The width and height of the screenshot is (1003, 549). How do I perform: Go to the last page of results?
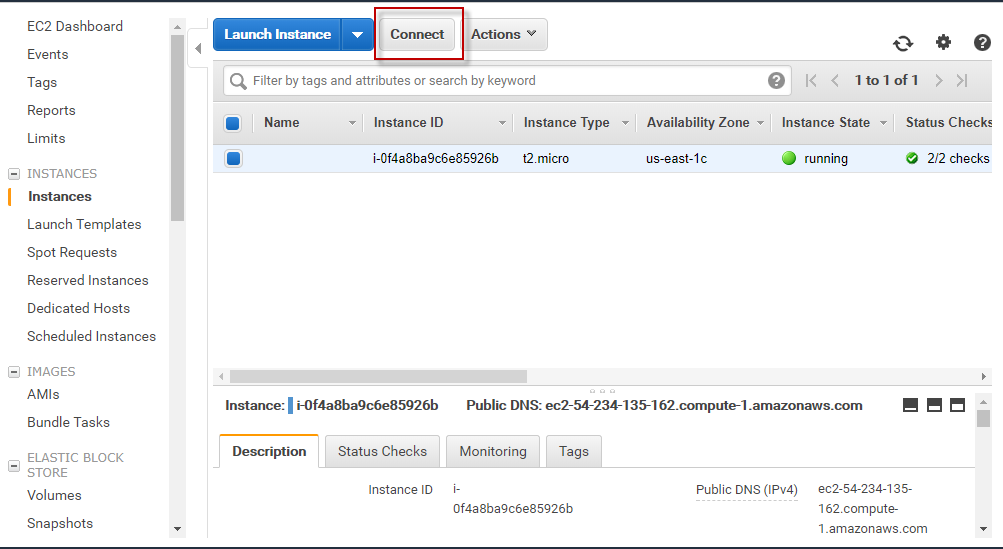962,81
